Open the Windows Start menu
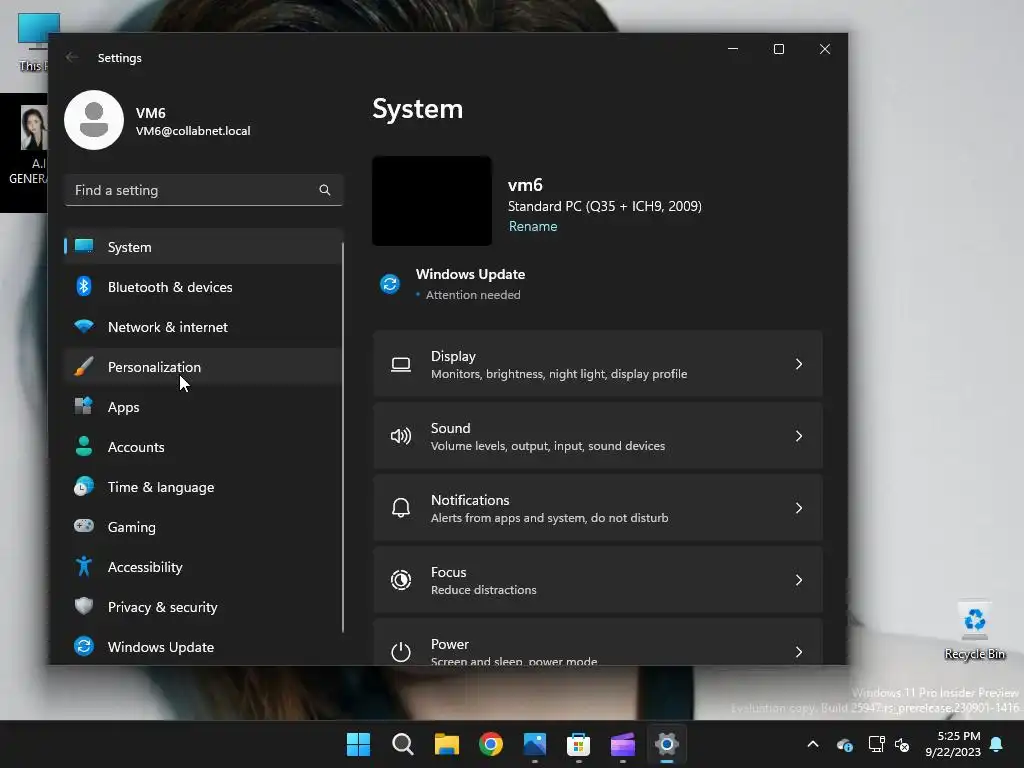This screenshot has width=1024, height=768. [x=358, y=744]
